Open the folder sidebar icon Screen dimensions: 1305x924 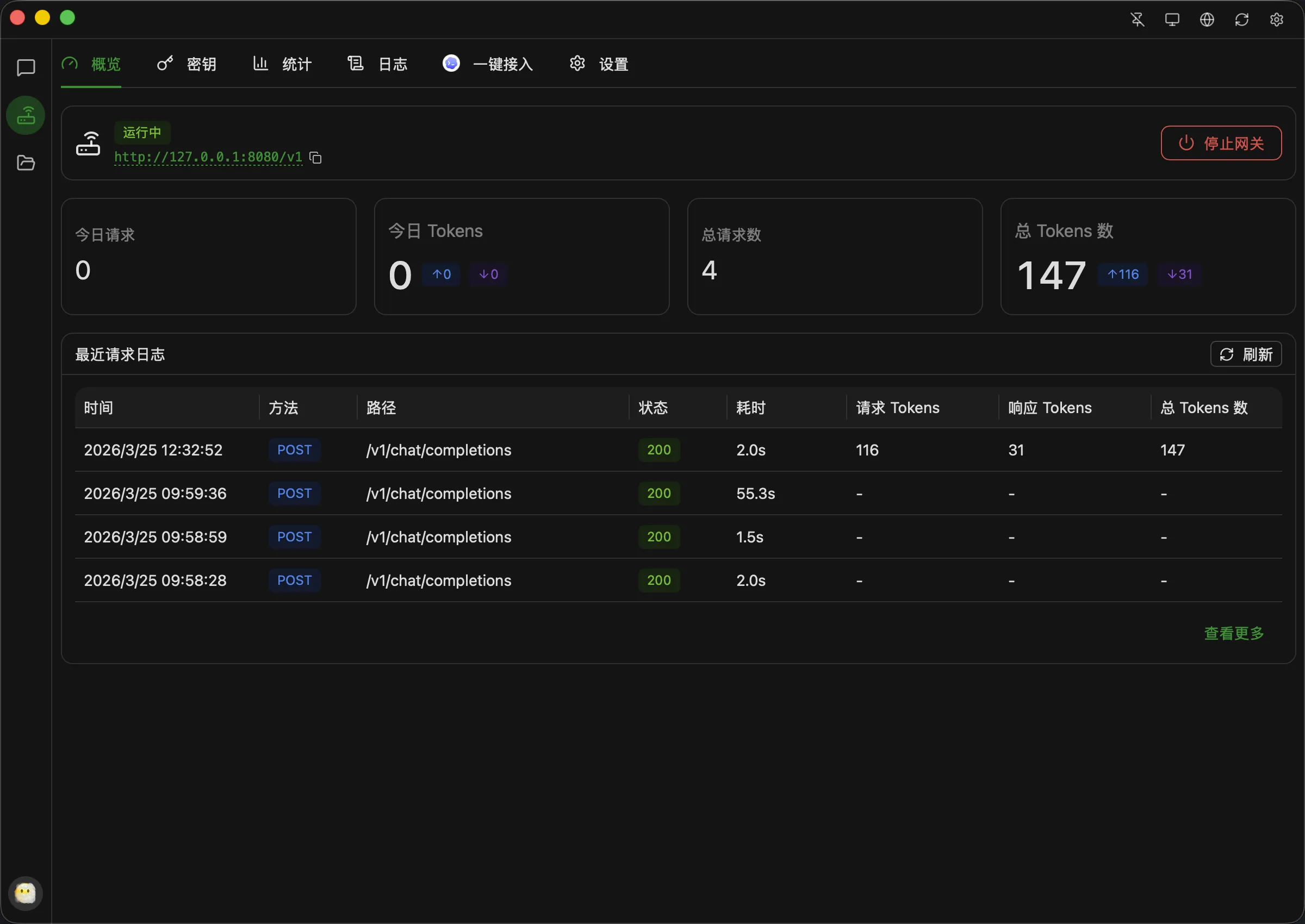[26, 163]
